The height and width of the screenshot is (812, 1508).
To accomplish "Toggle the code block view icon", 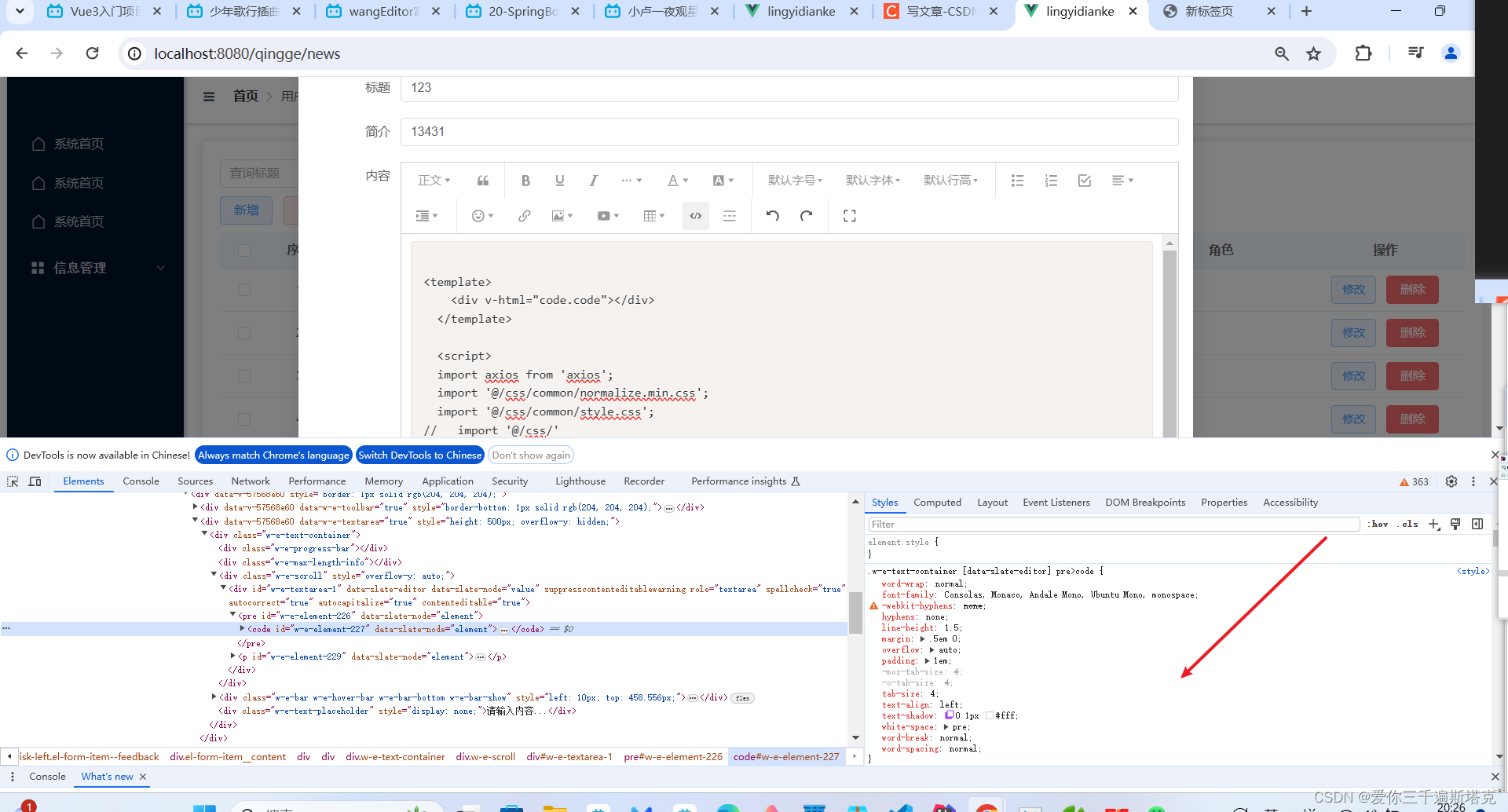I will (694, 215).
